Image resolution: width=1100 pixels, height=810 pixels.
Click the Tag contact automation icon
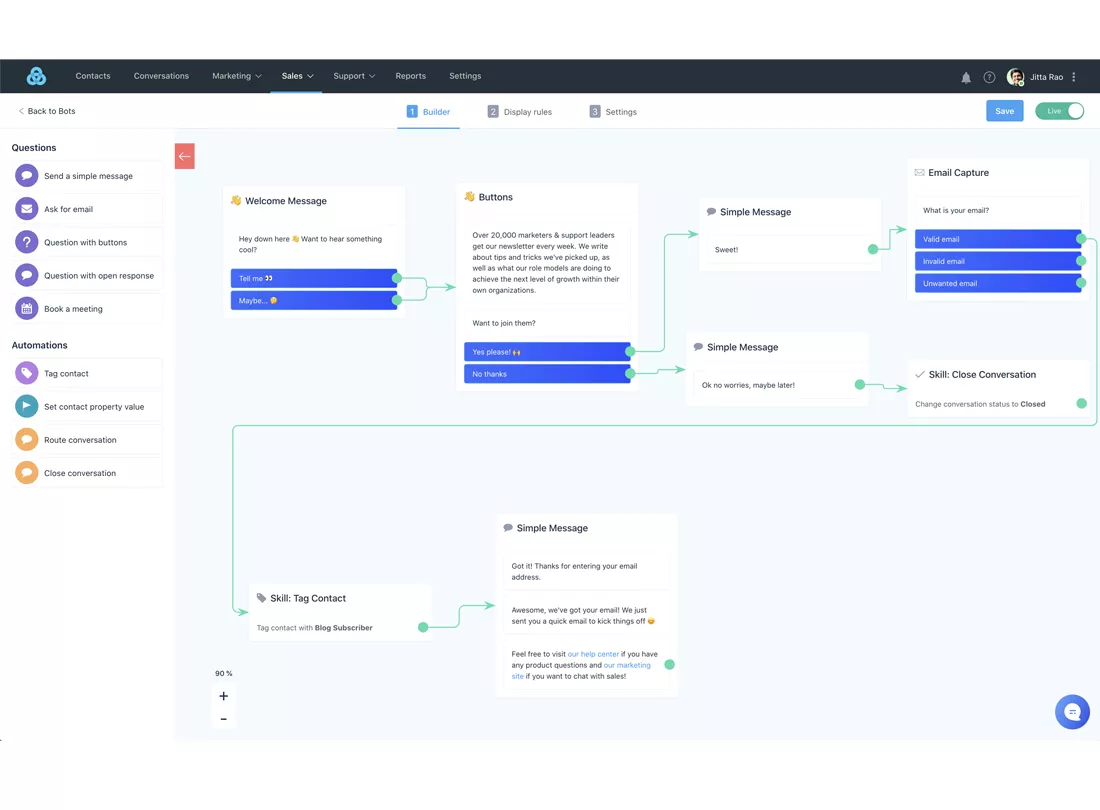26,372
